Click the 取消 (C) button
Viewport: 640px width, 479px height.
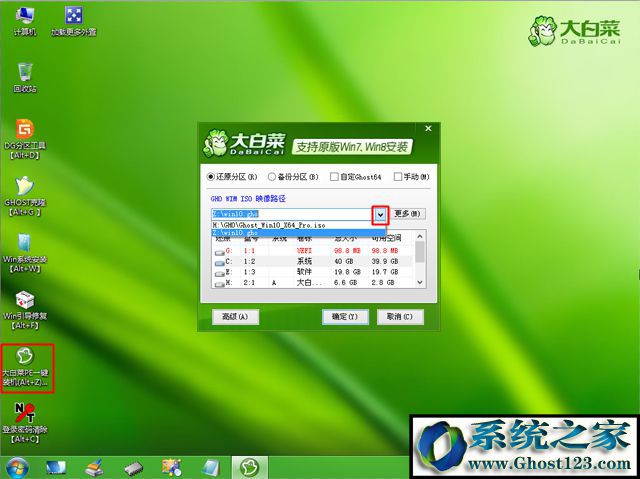(400, 317)
